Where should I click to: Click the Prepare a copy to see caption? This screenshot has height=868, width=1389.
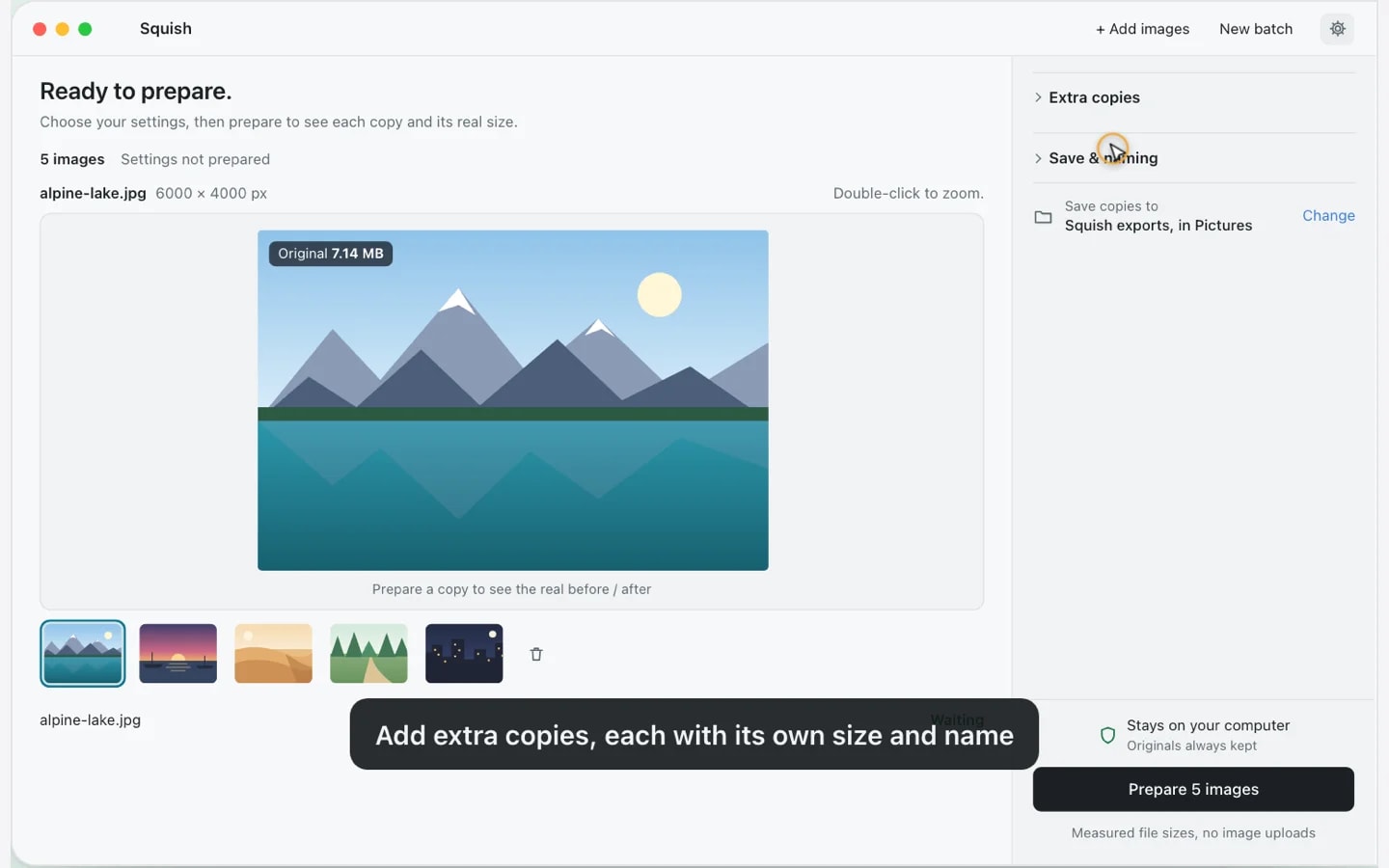tap(512, 589)
